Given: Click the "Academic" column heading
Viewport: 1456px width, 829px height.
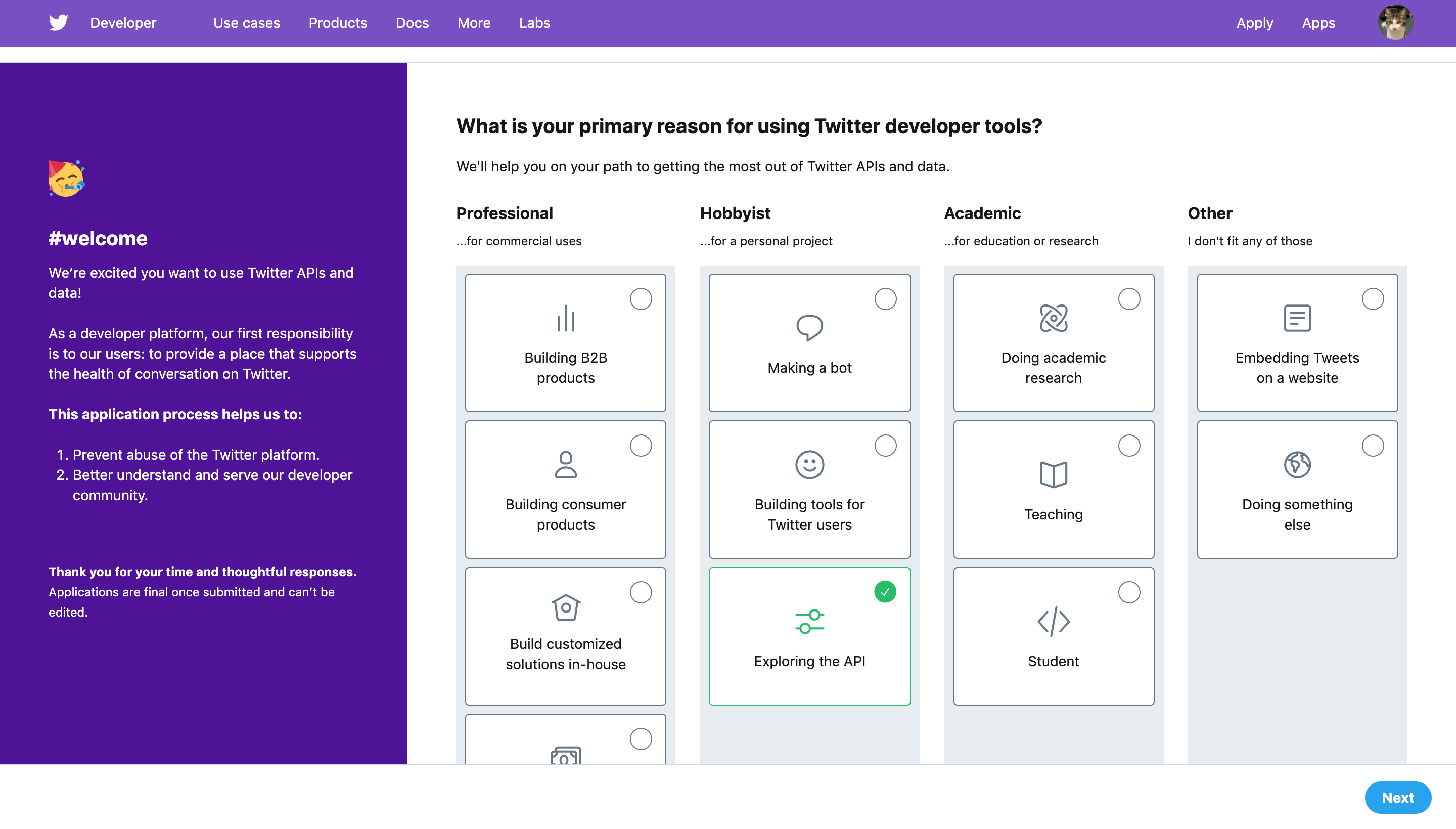Looking at the screenshot, I should [982, 213].
